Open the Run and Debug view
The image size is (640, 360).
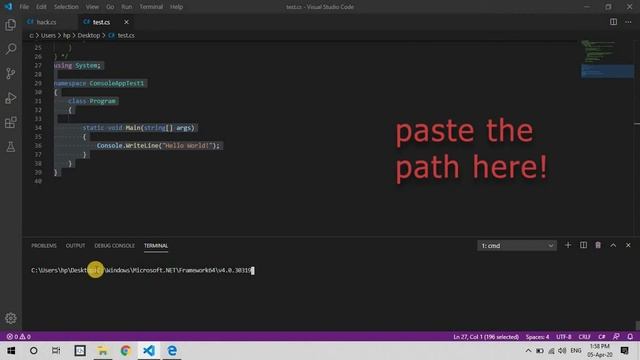11,98
